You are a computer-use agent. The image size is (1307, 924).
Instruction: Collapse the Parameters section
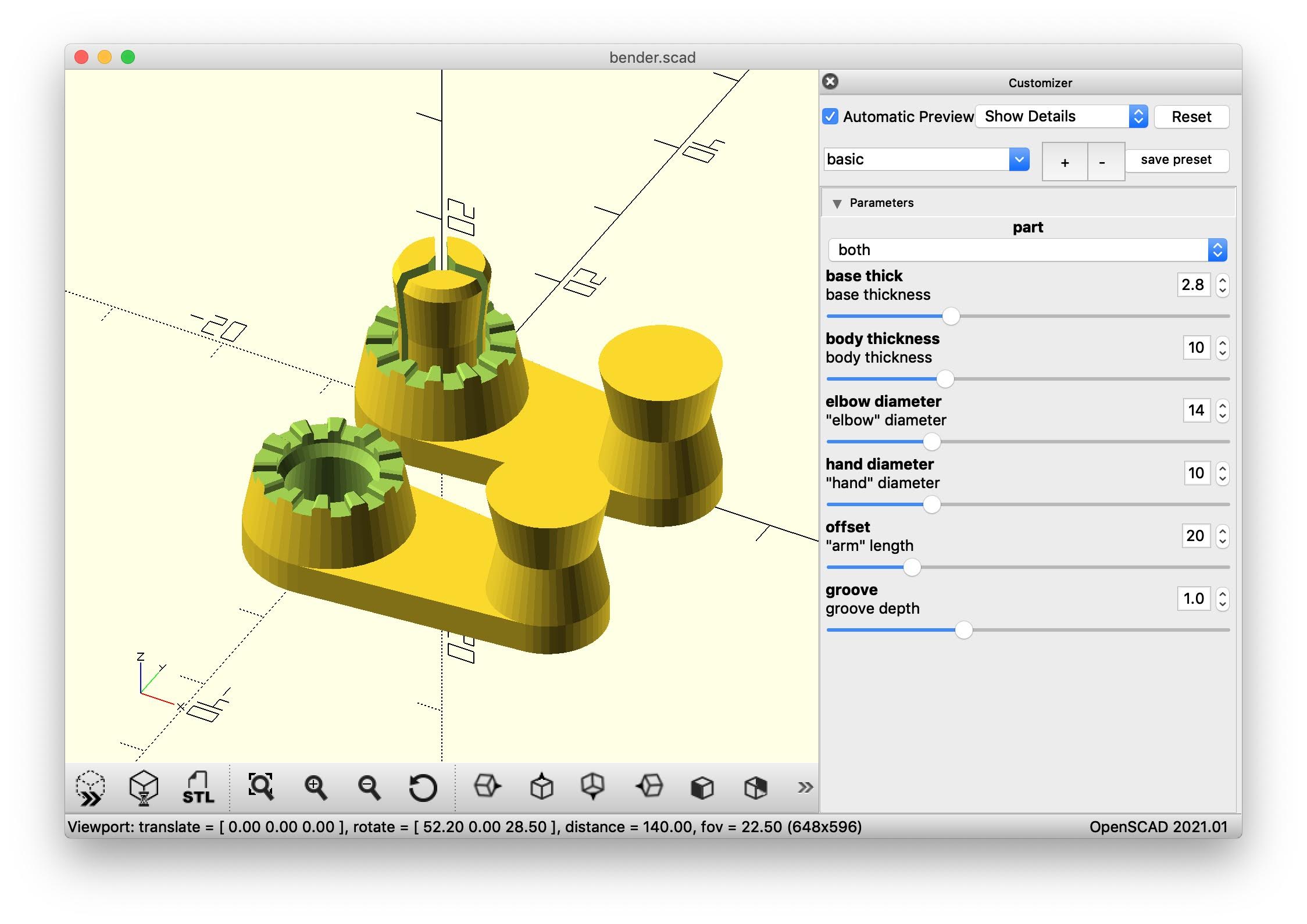(x=837, y=203)
